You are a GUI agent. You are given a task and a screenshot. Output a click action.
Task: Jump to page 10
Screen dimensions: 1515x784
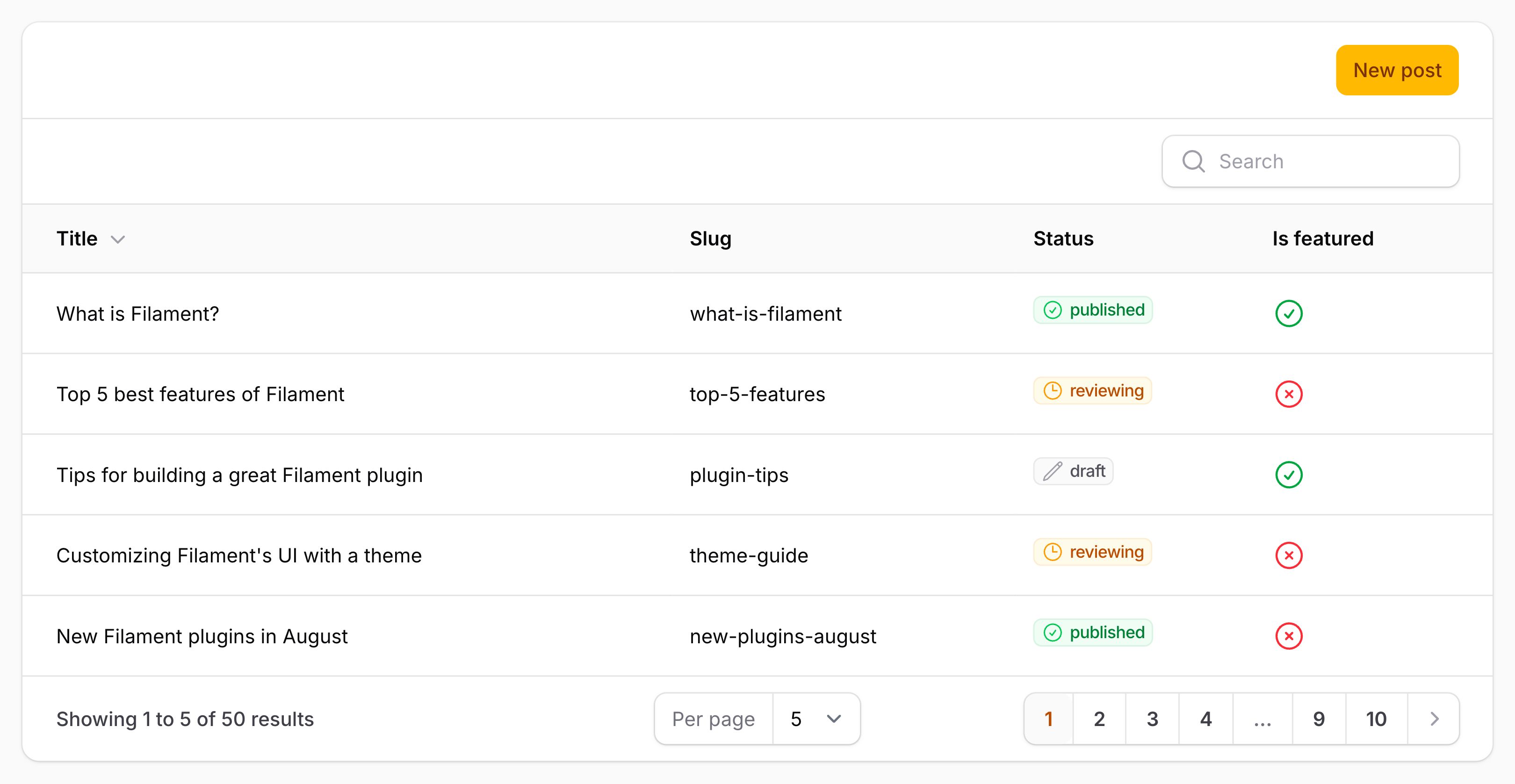click(1376, 719)
